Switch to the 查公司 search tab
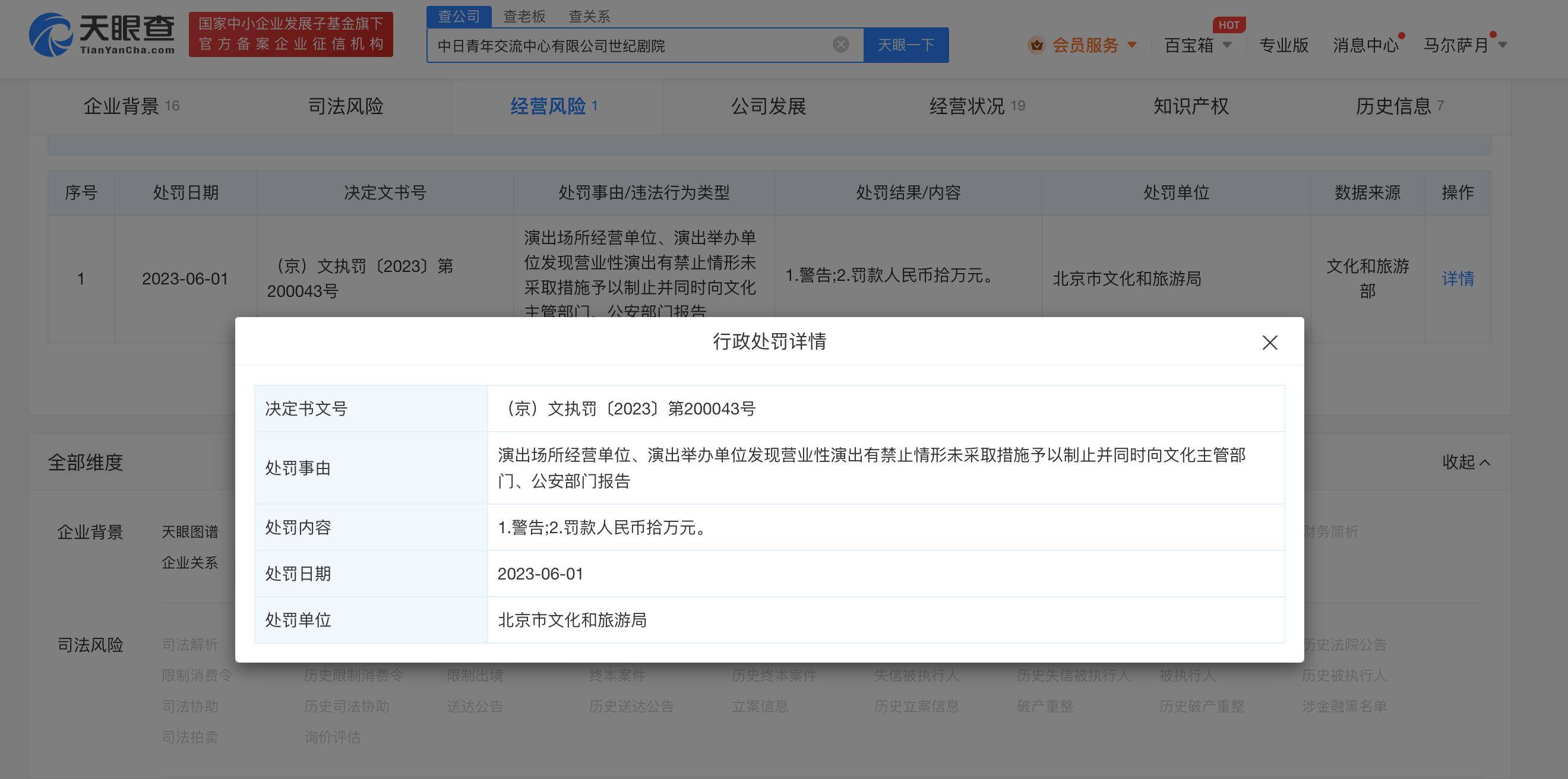Image resolution: width=1568 pixels, height=779 pixels. coord(459,17)
